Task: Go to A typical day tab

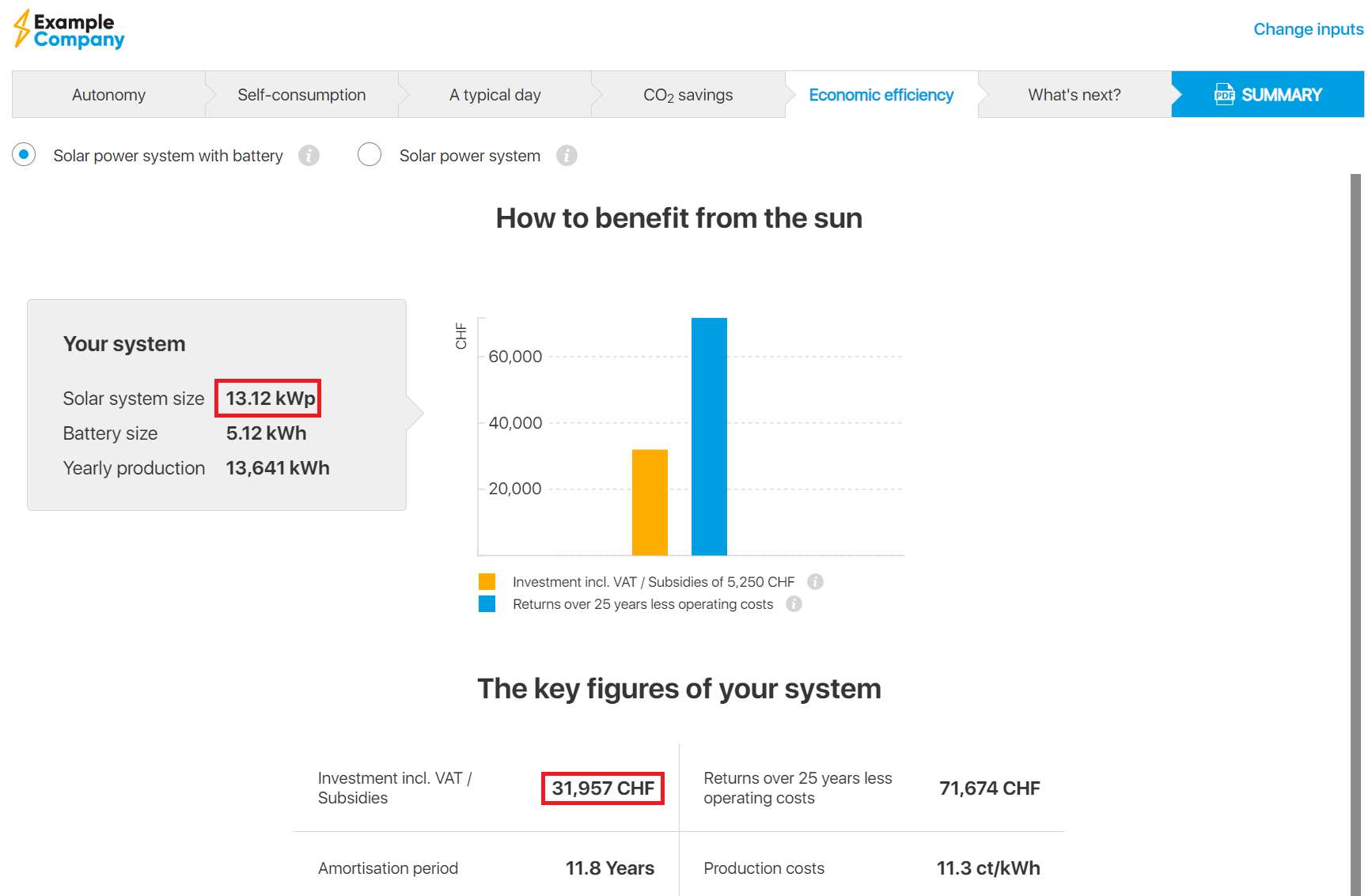Action: point(495,95)
